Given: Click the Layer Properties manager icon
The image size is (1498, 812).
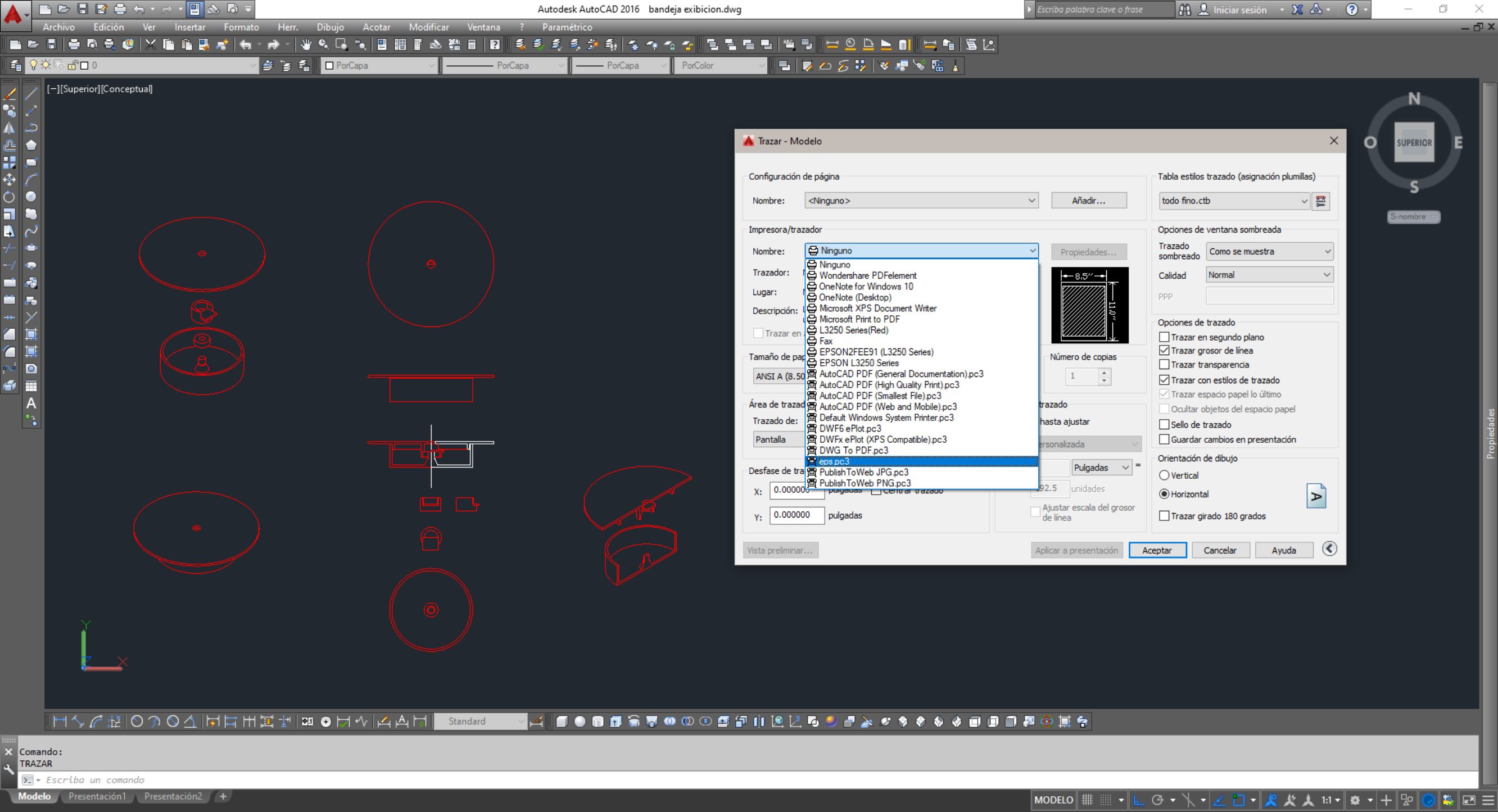Looking at the screenshot, I should pos(16,66).
